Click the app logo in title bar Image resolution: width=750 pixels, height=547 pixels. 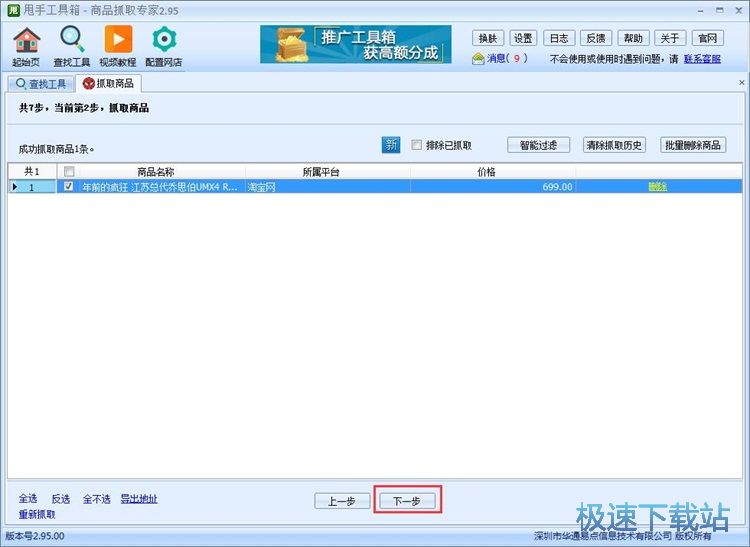13,10
